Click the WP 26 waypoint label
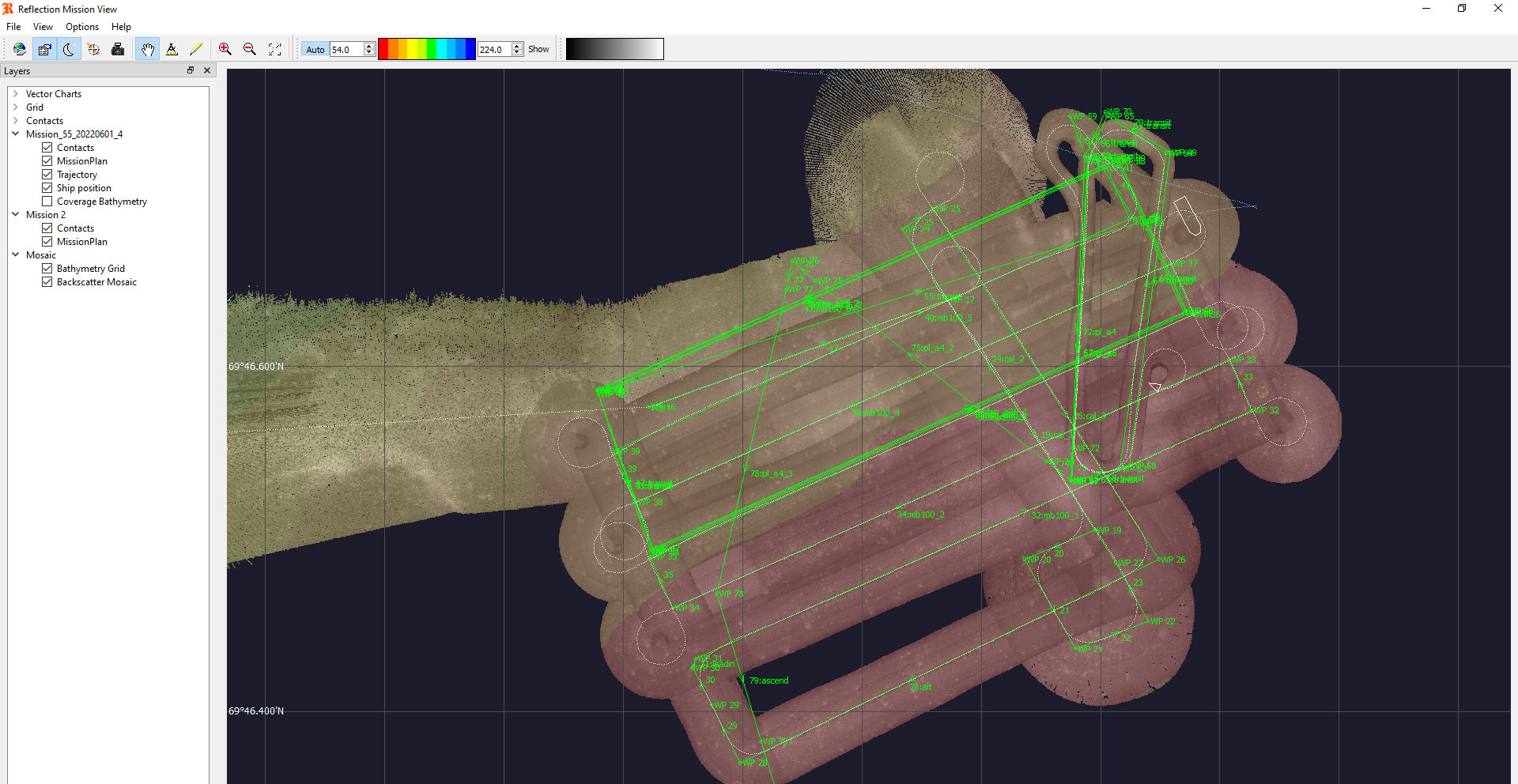 (x=1172, y=560)
